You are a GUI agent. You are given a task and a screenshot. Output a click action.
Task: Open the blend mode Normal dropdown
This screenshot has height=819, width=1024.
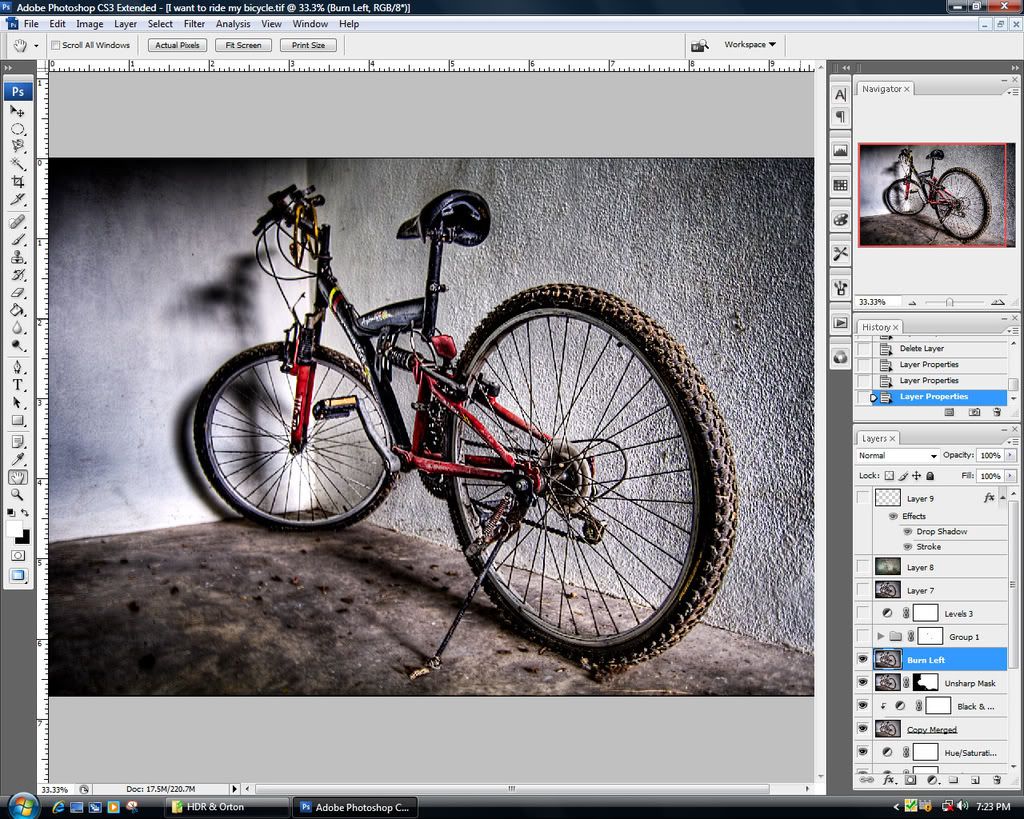[x=897, y=455]
